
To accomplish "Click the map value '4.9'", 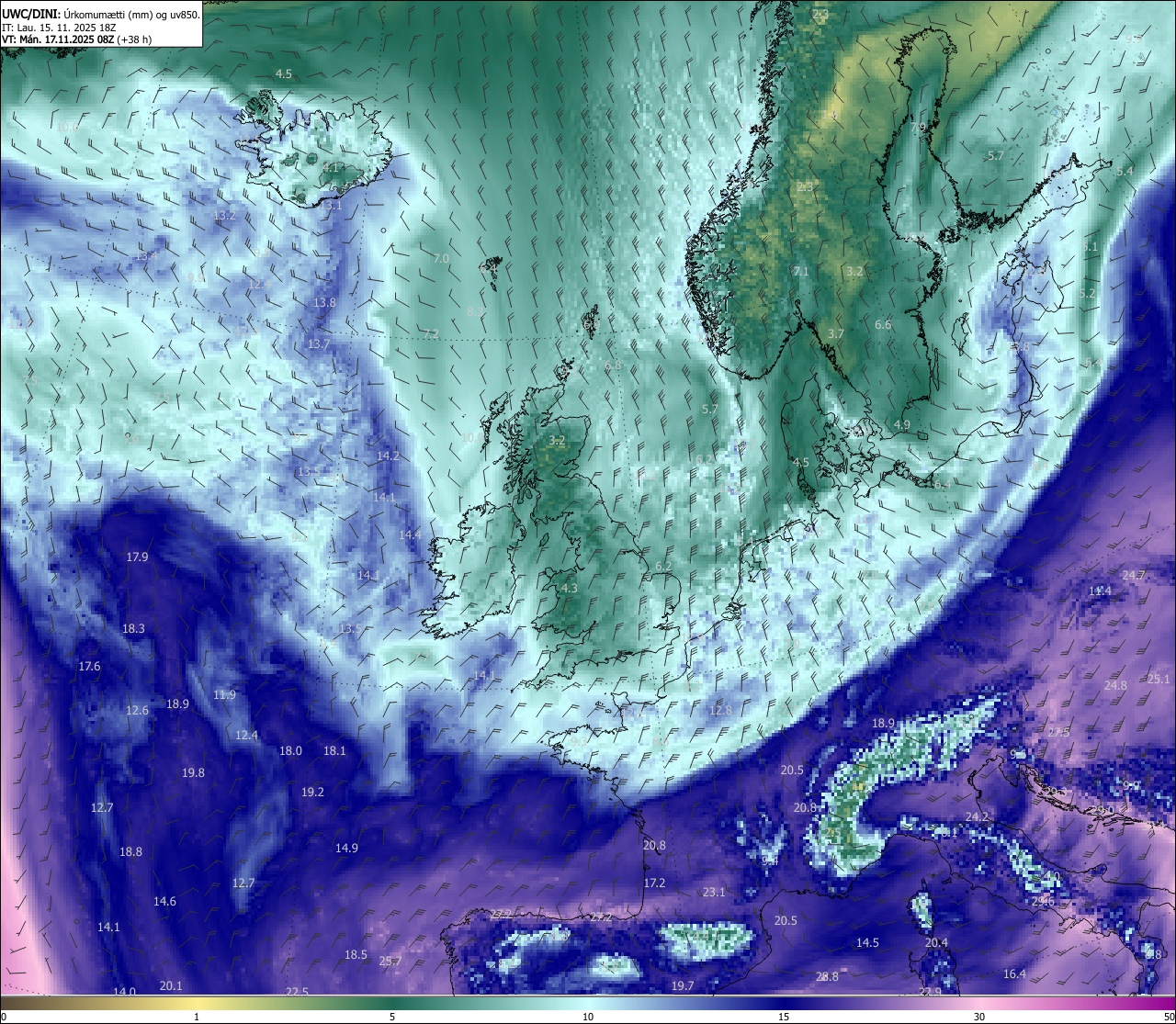I will point(901,424).
